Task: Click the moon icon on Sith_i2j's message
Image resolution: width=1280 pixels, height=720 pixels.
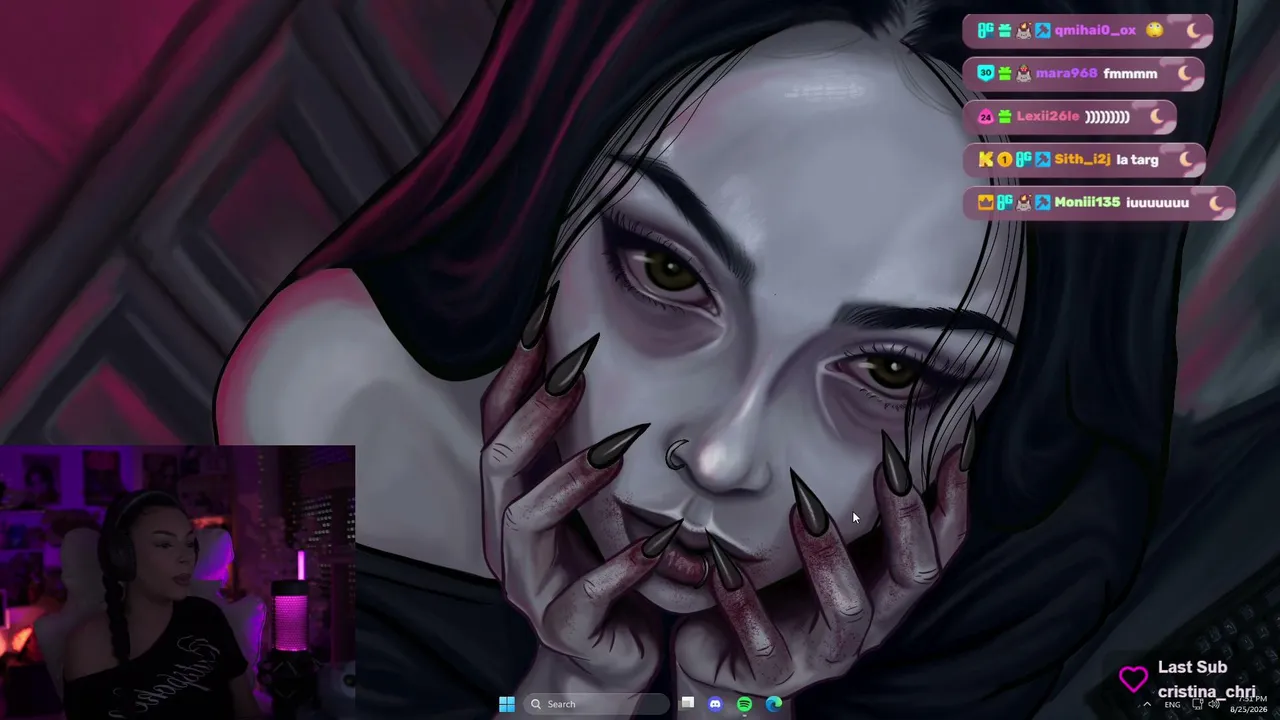Action: (1186, 159)
